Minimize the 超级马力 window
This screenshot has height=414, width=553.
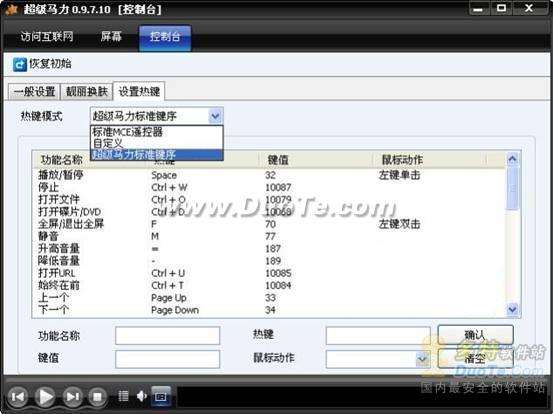(x=478, y=8)
